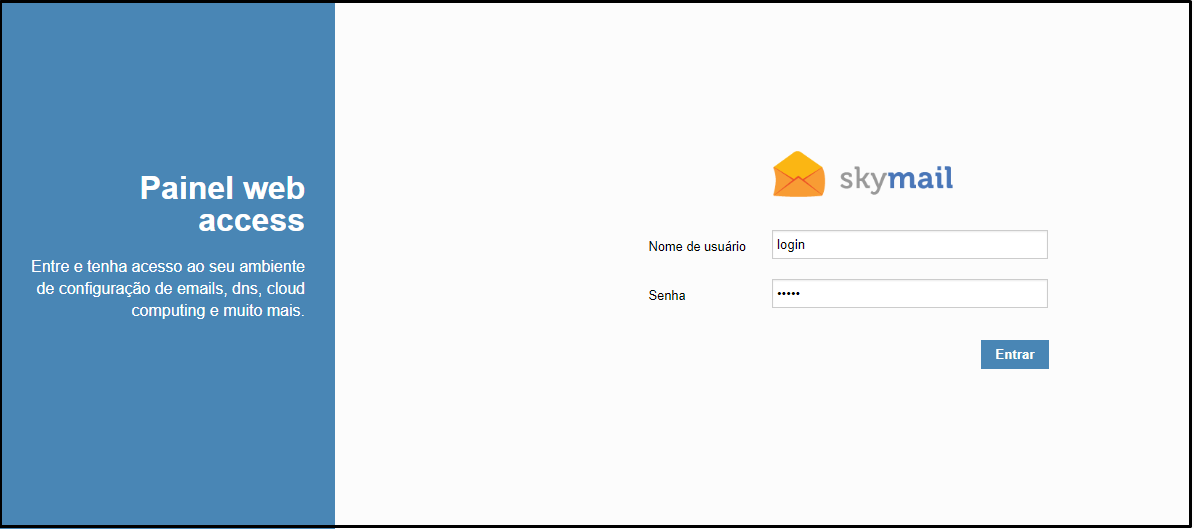Click empty blue panel area above the heading
The image size is (1194, 529).
(x=167, y=80)
